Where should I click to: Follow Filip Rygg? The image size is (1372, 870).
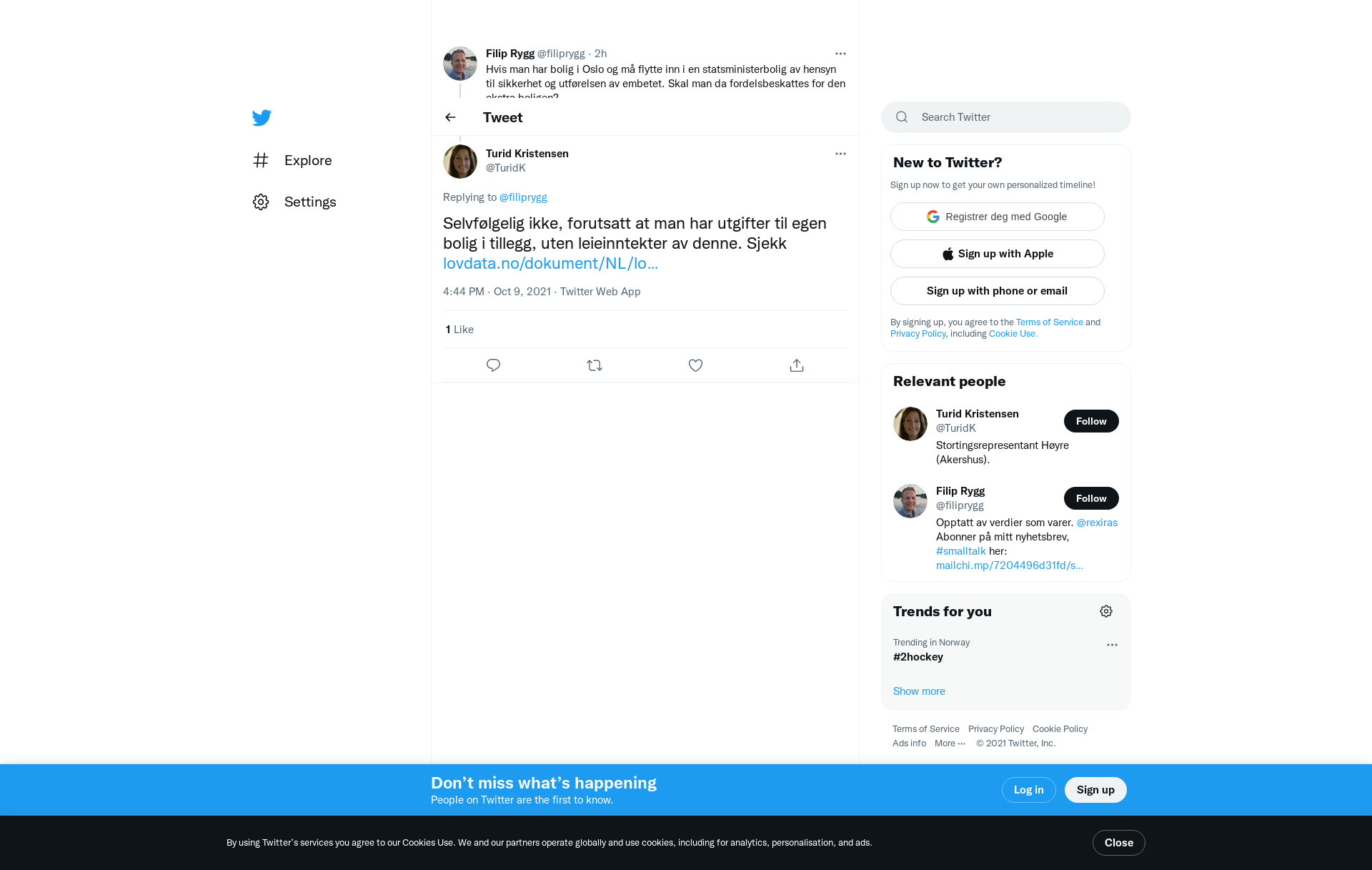1091,498
